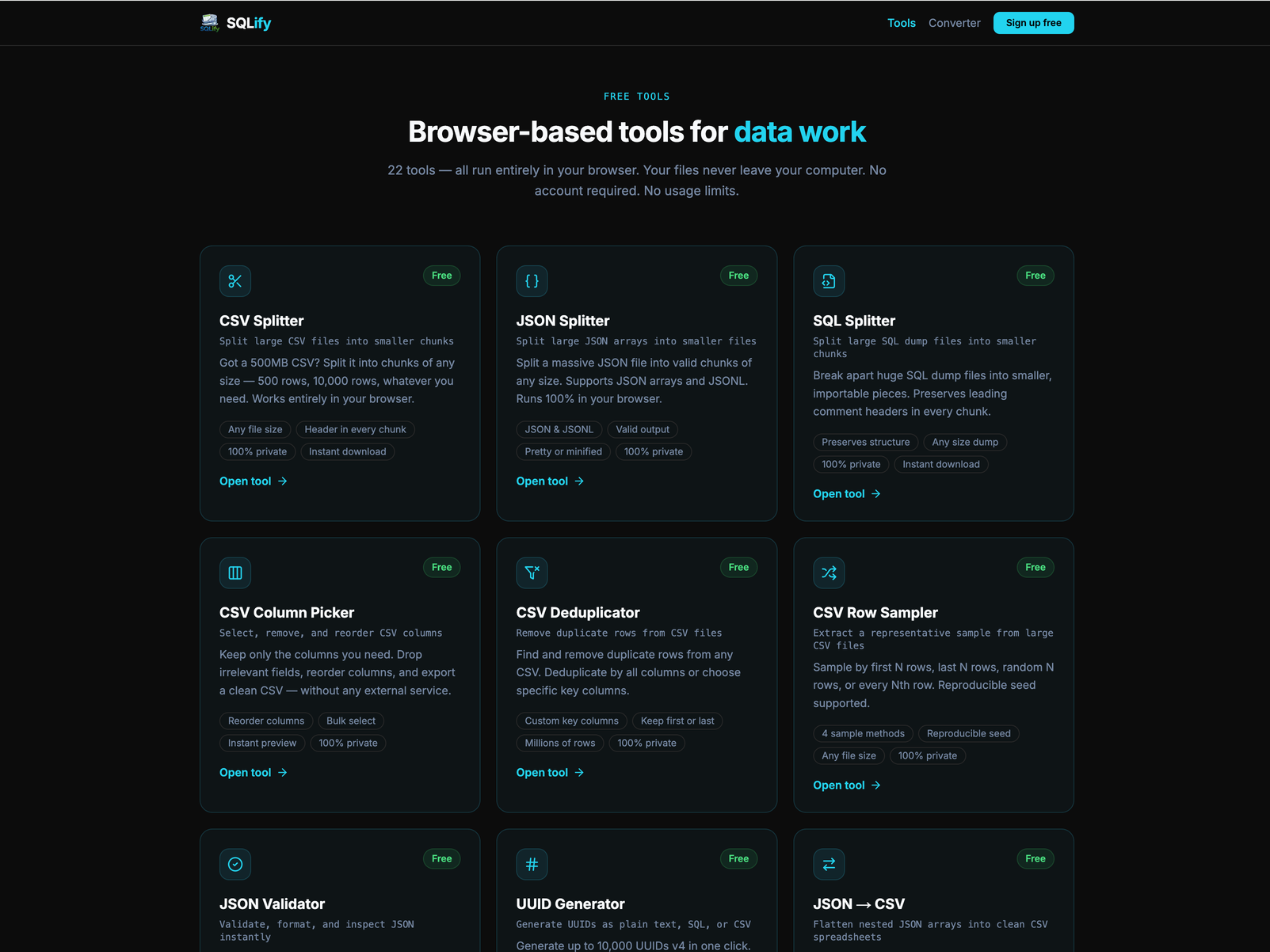Click the curly-braces icon for JSON Splitter
Image resolution: width=1270 pixels, height=952 pixels.
(532, 281)
